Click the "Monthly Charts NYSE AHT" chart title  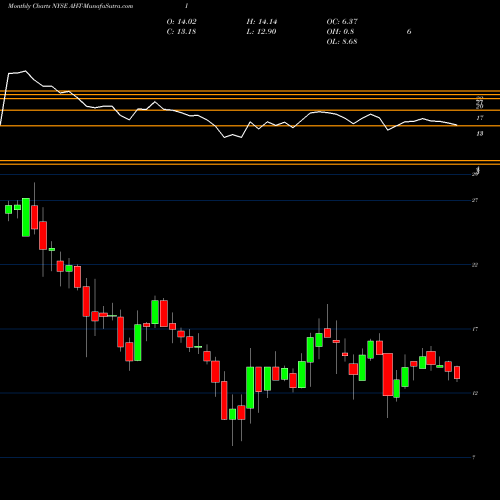click(x=70, y=6)
